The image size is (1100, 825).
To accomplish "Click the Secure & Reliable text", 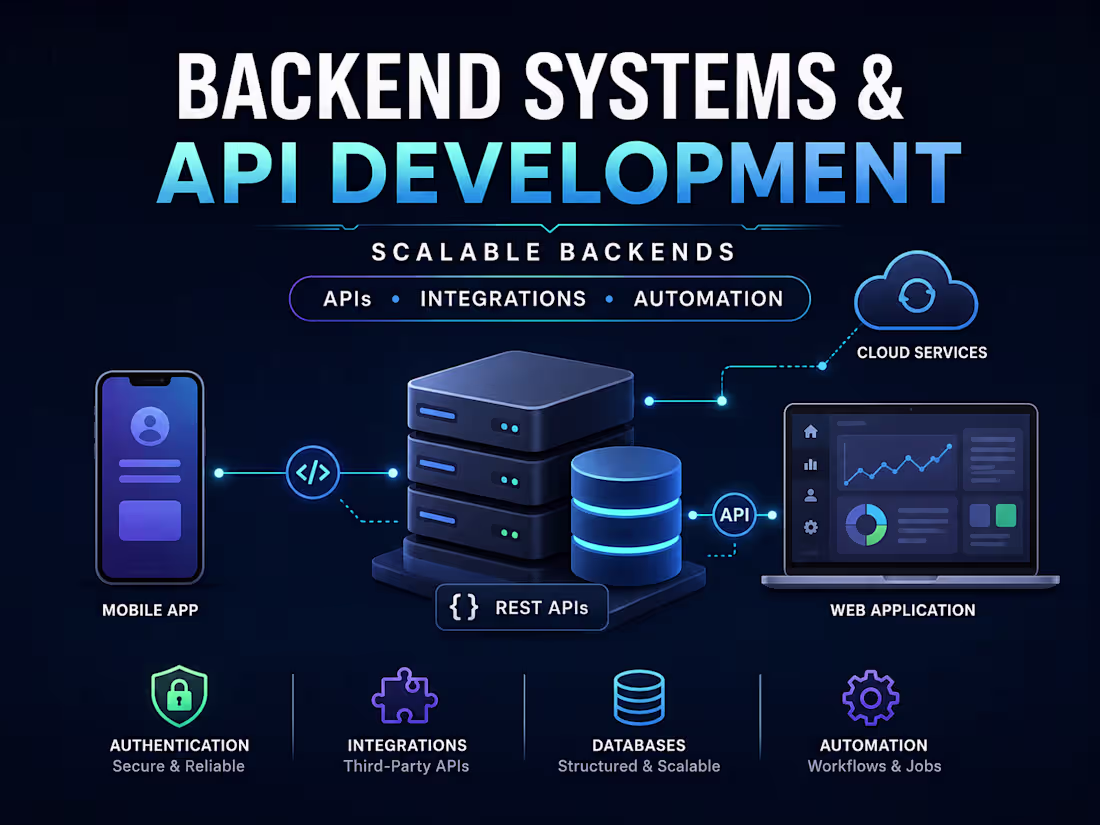I will point(178,766).
